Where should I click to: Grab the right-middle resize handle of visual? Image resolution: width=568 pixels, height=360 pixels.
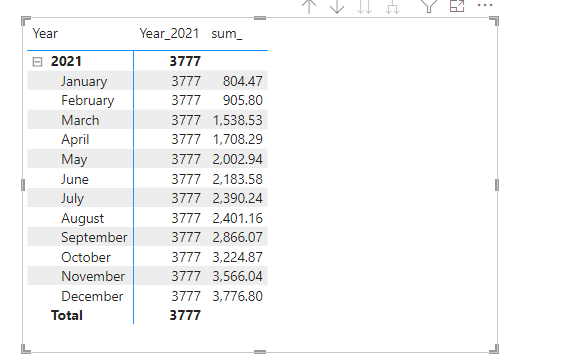497,185
